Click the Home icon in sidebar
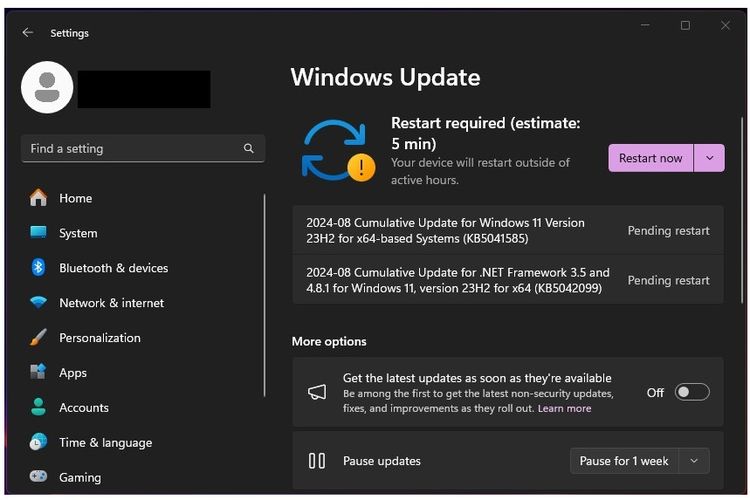The image size is (750, 500). (38, 198)
